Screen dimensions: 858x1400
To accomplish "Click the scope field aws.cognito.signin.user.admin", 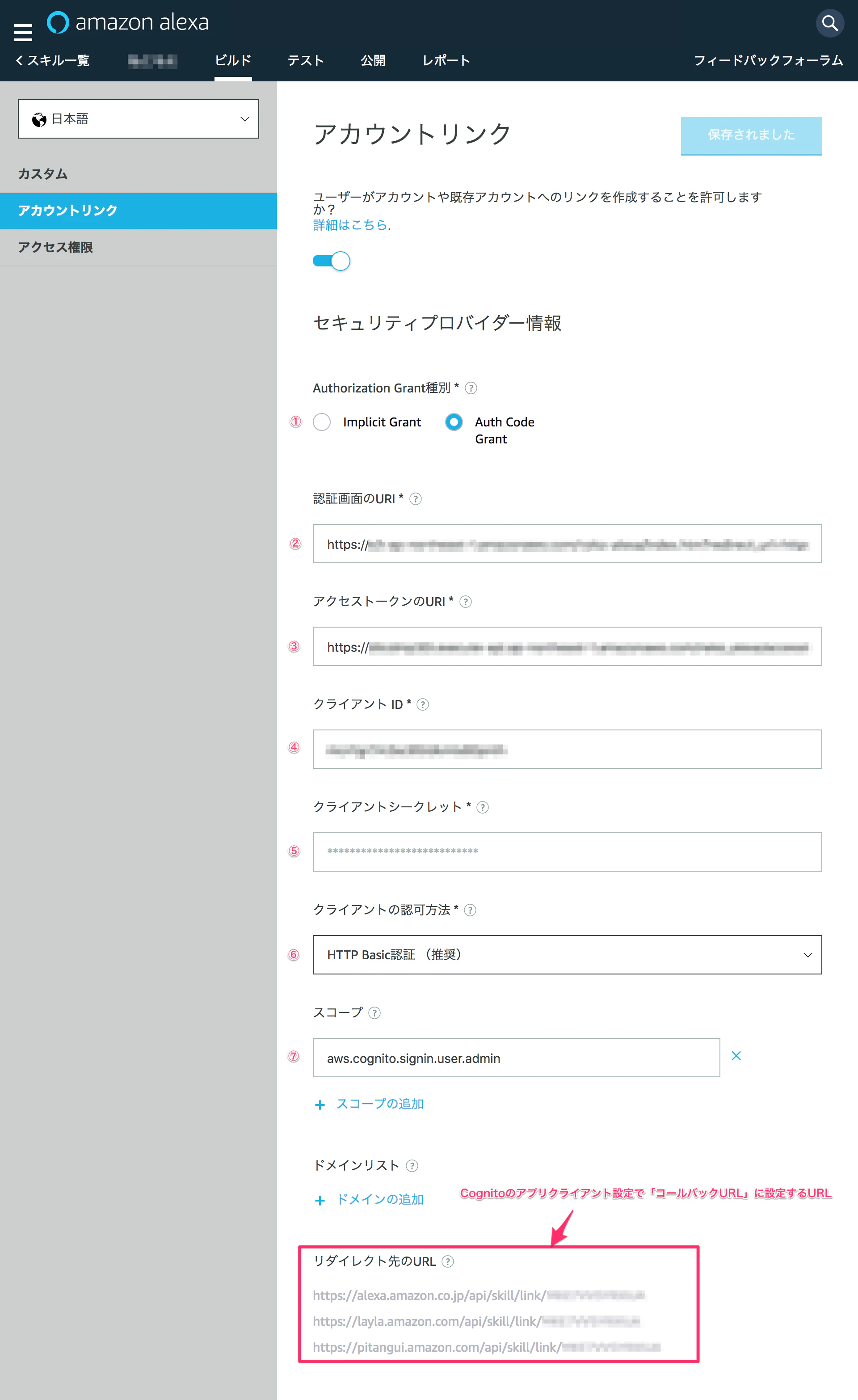I will coord(516,1058).
